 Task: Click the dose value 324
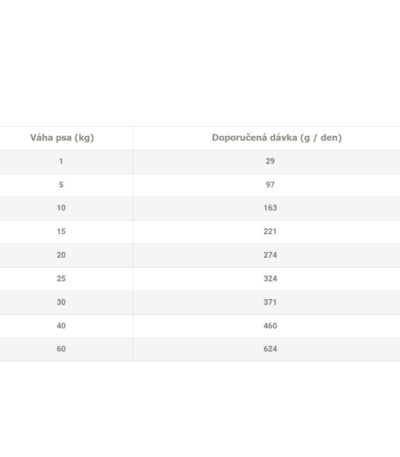pos(270,278)
